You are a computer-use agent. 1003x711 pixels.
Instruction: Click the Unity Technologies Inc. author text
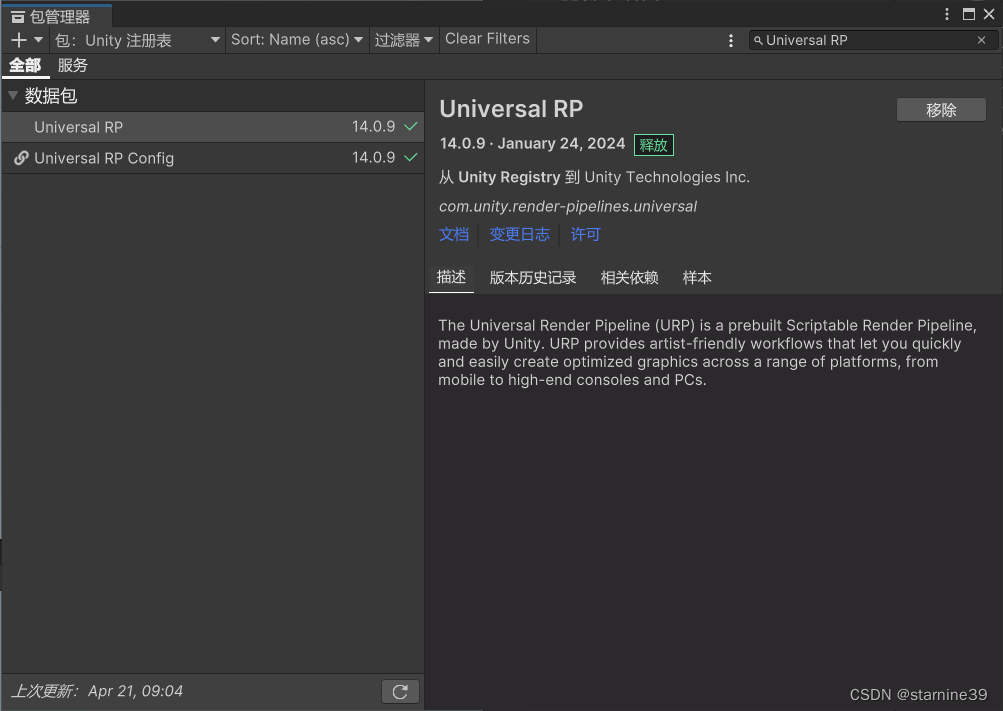(667, 177)
